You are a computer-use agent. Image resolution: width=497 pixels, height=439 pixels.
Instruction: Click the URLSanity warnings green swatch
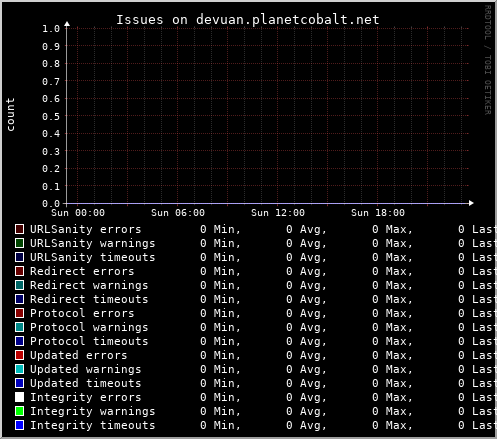pyautogui.click(x=19, y=243)
